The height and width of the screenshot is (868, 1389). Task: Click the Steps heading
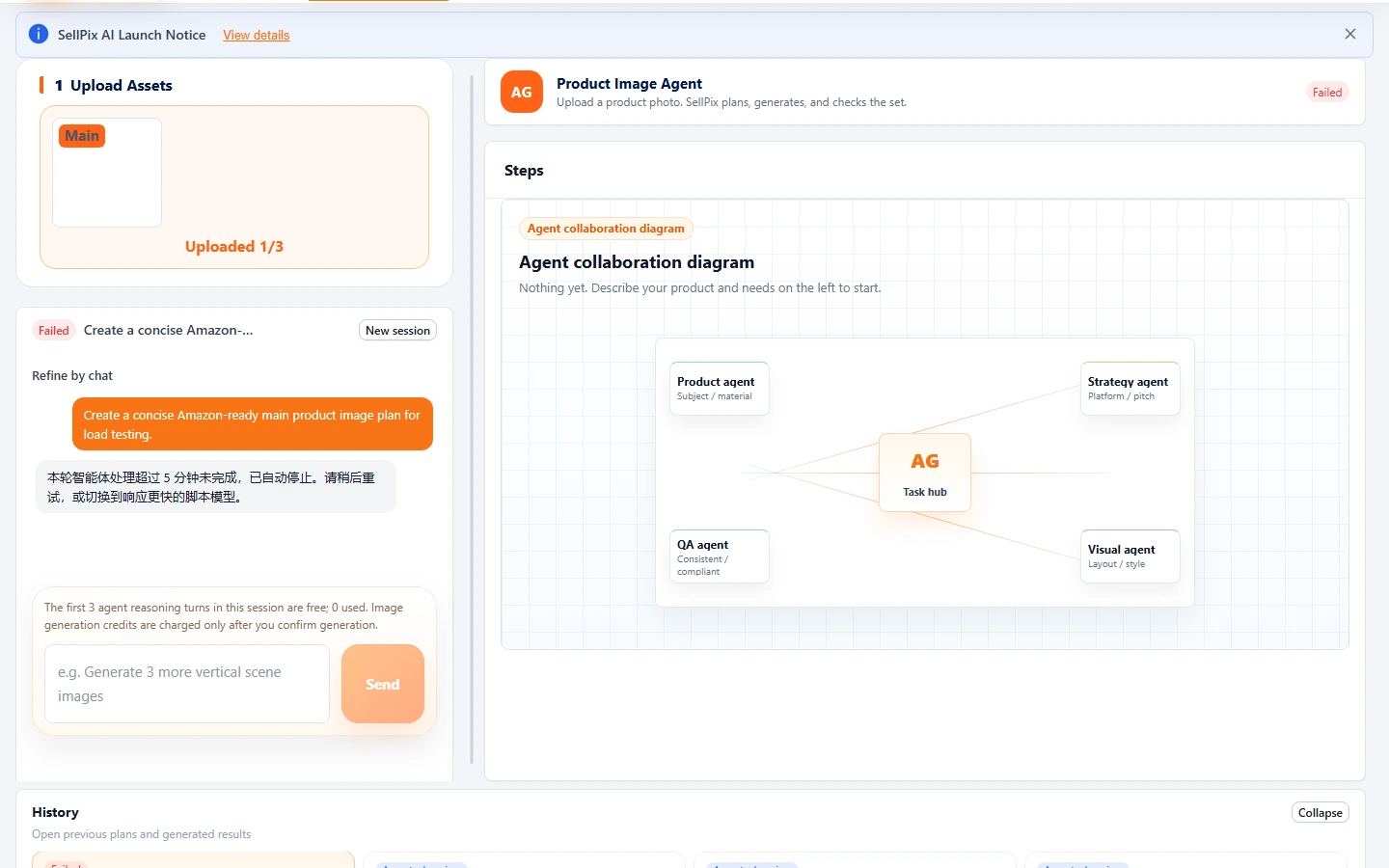click(x=524, y=171)
